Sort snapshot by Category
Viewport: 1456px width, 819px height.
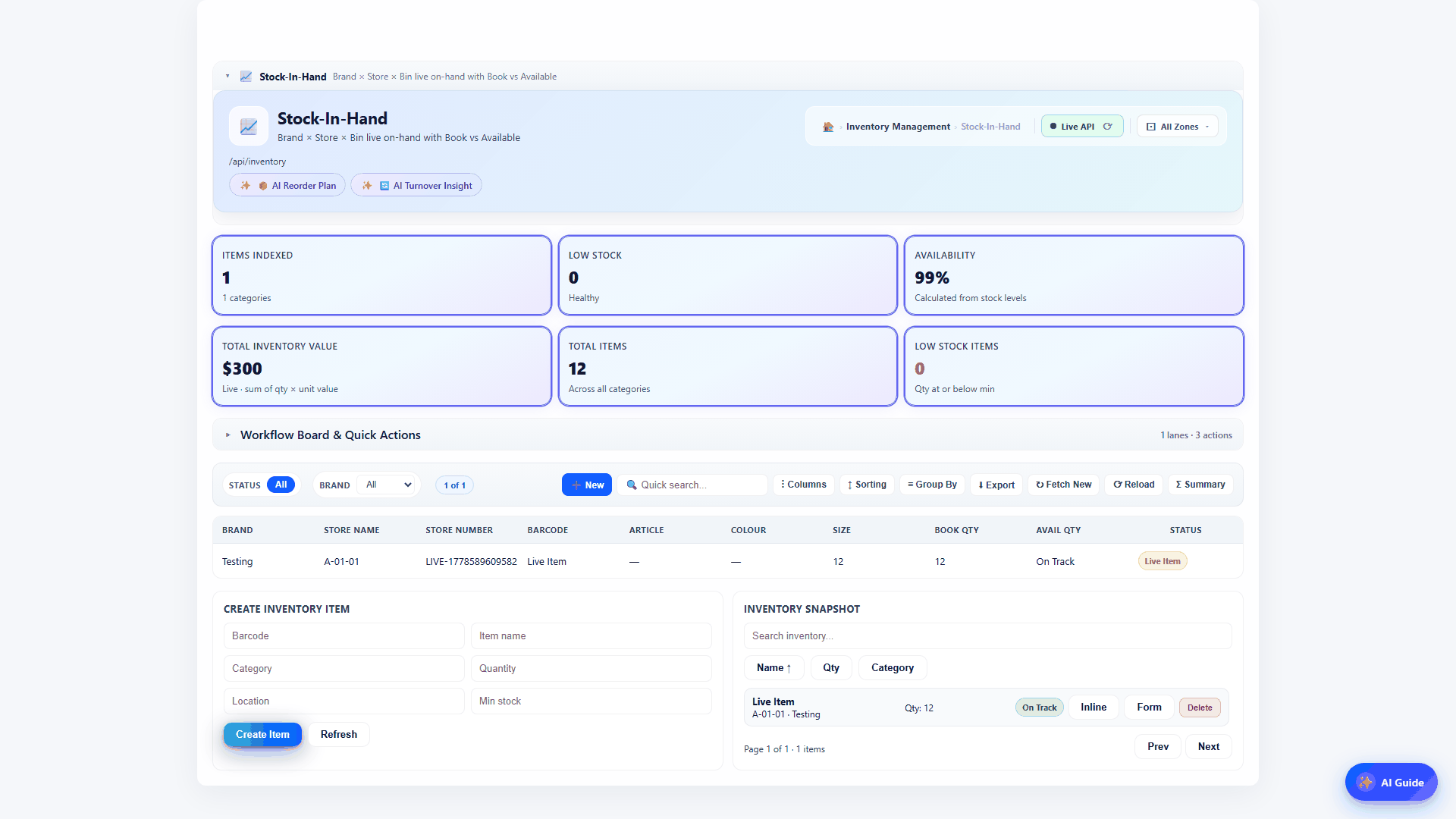pos(893,668)
